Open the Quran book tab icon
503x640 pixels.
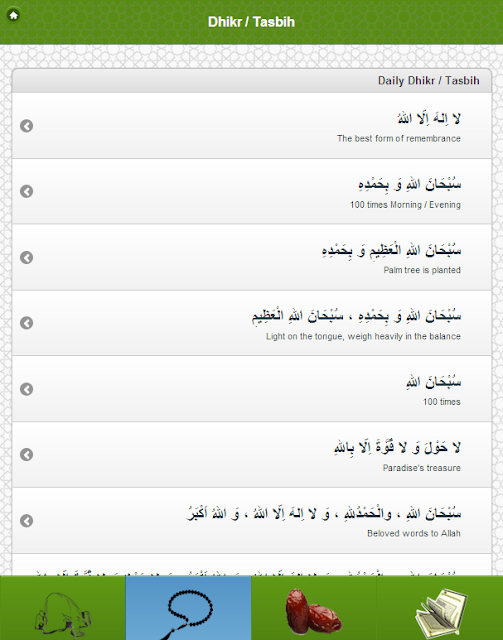(x=440, y=608)
